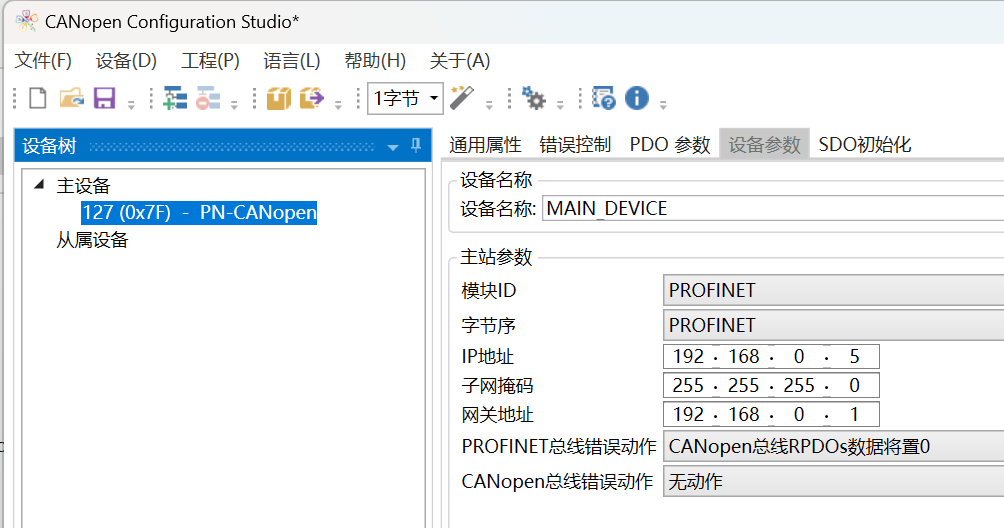This screenshot has width=1004, height=528.
Task: Click the export package icon with purple arrow
Action: 312,99
